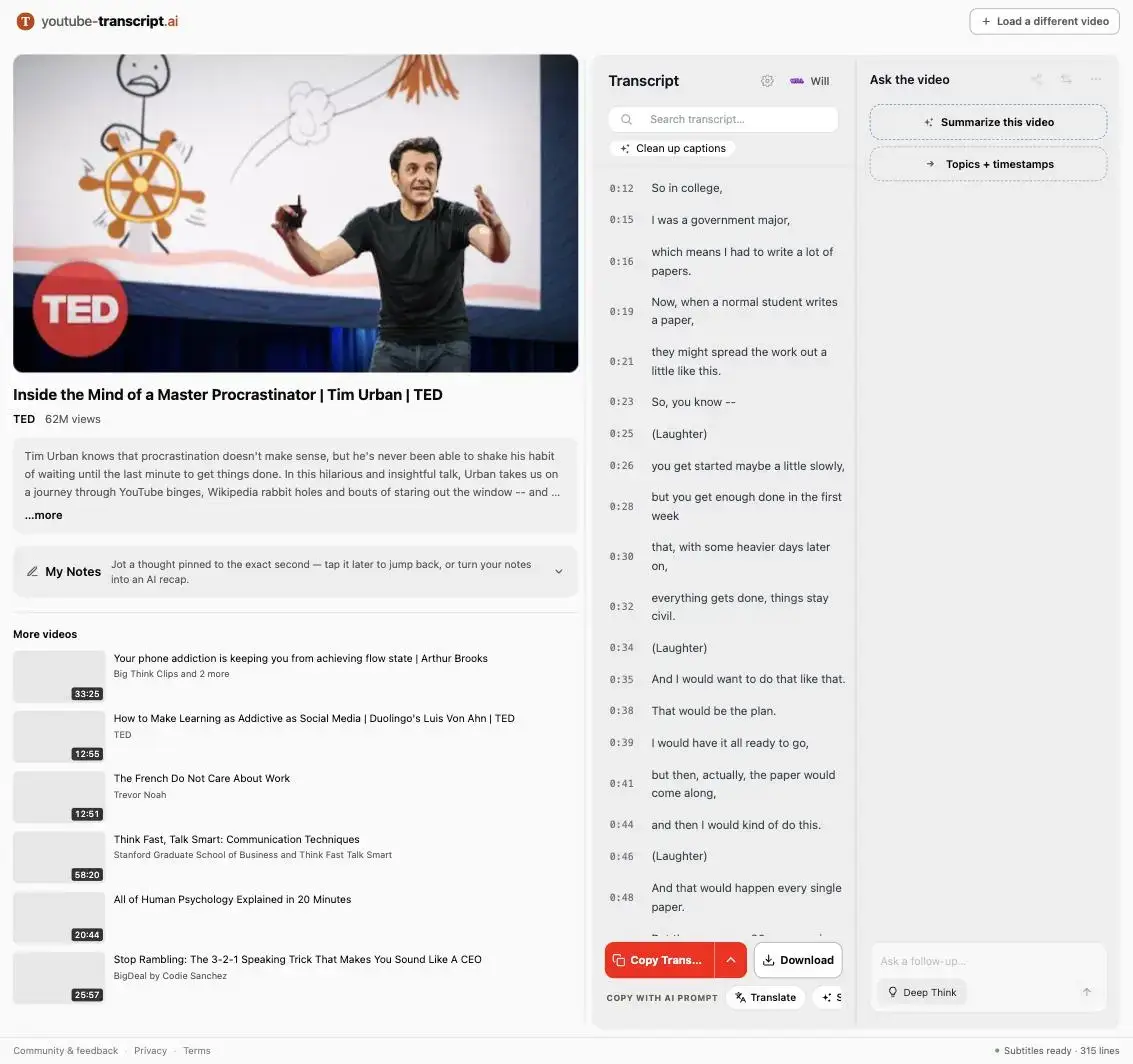Click Summarize this video
The width and height of the screenshot is (1133, 1064).
tap(988, 122)
